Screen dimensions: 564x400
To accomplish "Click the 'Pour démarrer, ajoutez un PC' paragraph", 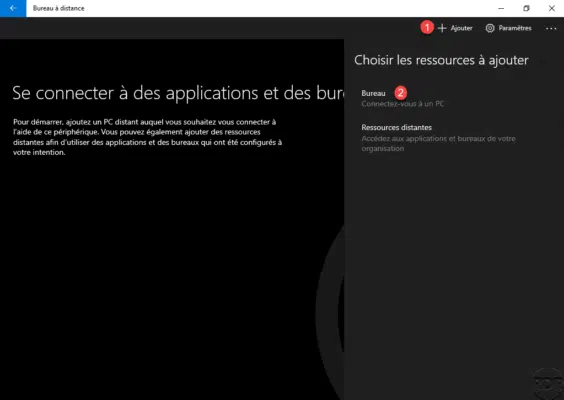I will point(147,137).
